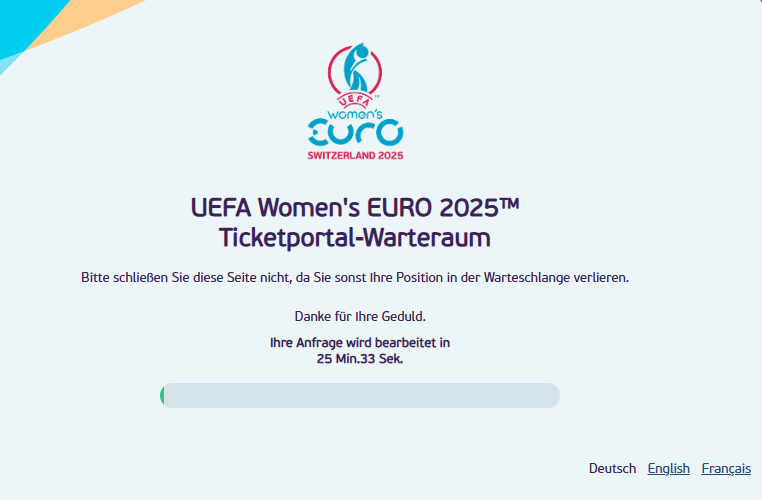Screen dimensions: 762x500
Task: Click the "Danke für Ihre Geduld" message
Action: [360, 316]
